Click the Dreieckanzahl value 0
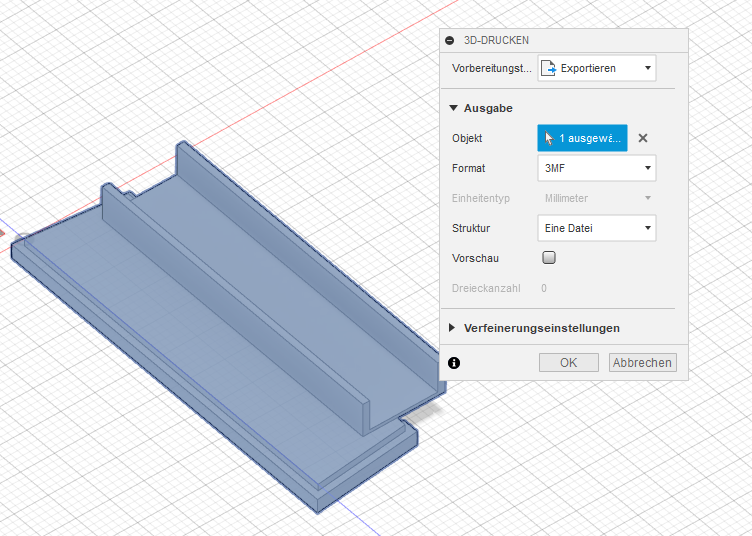This screenshot has height=536, width=752. click(x=544, y=288)
